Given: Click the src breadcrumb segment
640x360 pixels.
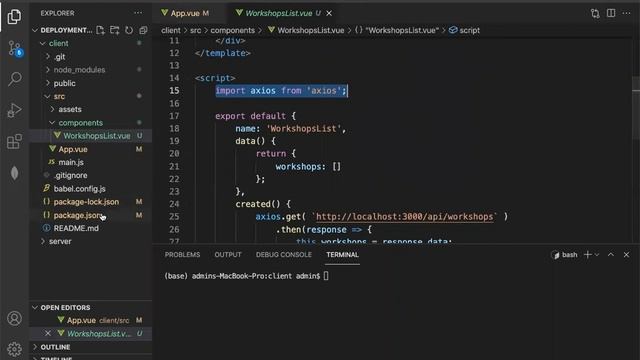Looking at the screenshot, I should [196, 30].
